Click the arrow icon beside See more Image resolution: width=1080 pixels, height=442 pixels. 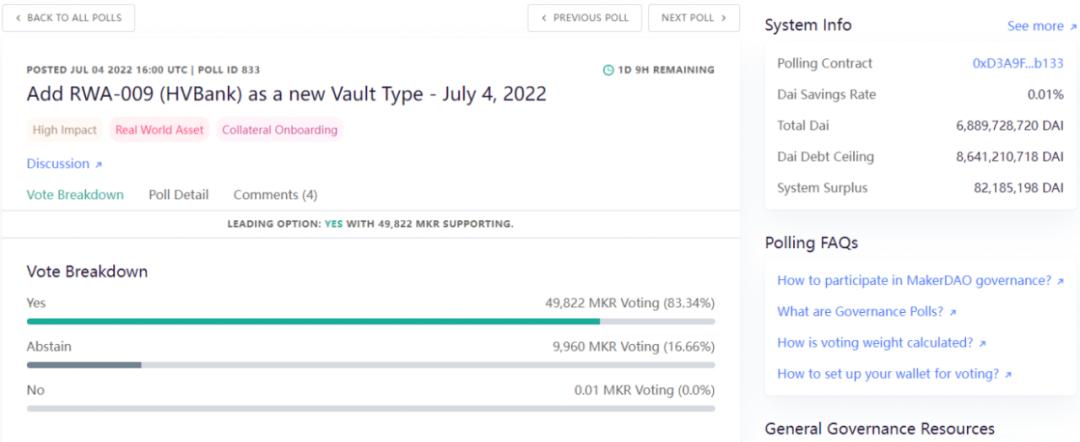click(1073, 27)
